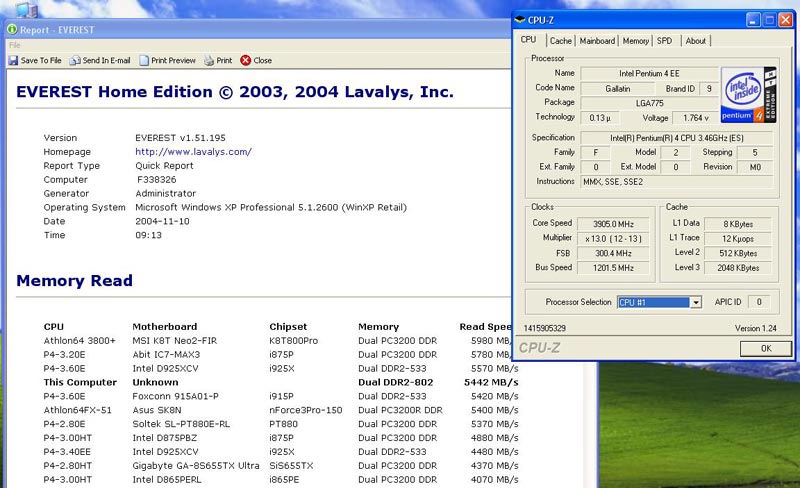Click the Foxconn 915A01-P motherboard cell
The image size is (800, 488).
[175, 396]
